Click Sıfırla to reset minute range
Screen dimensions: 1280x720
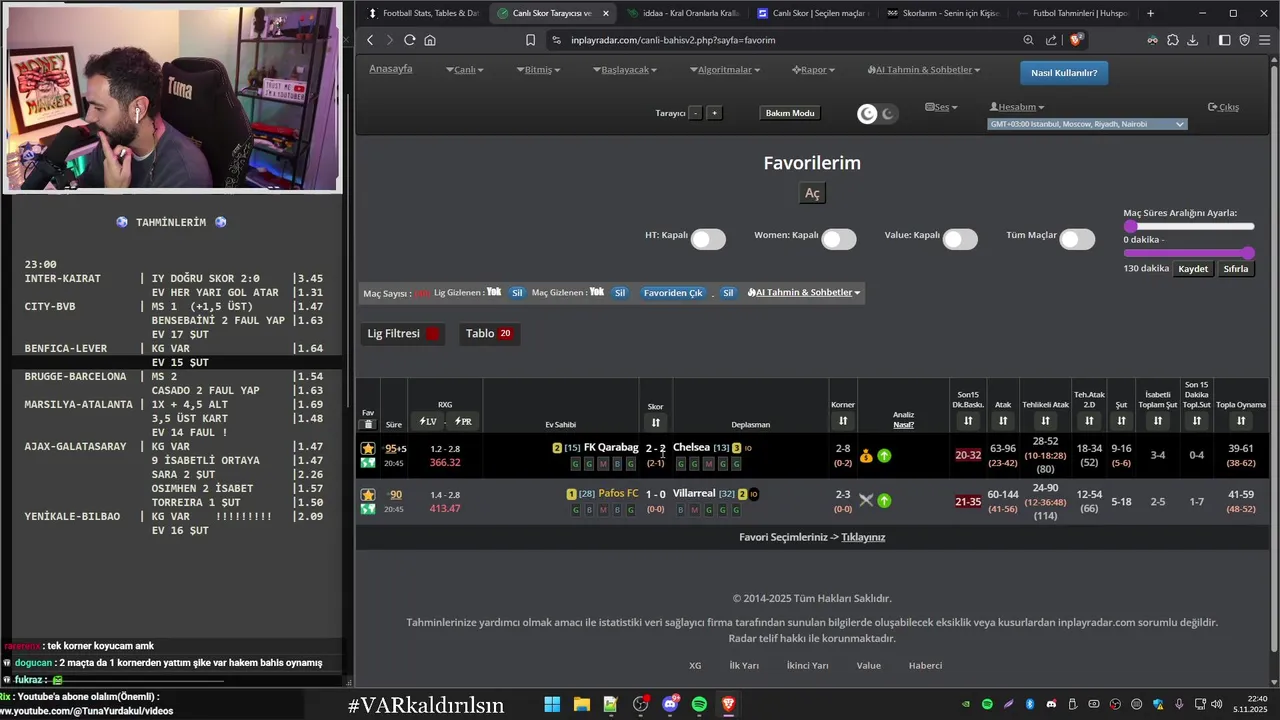(x=1236, y=269)
